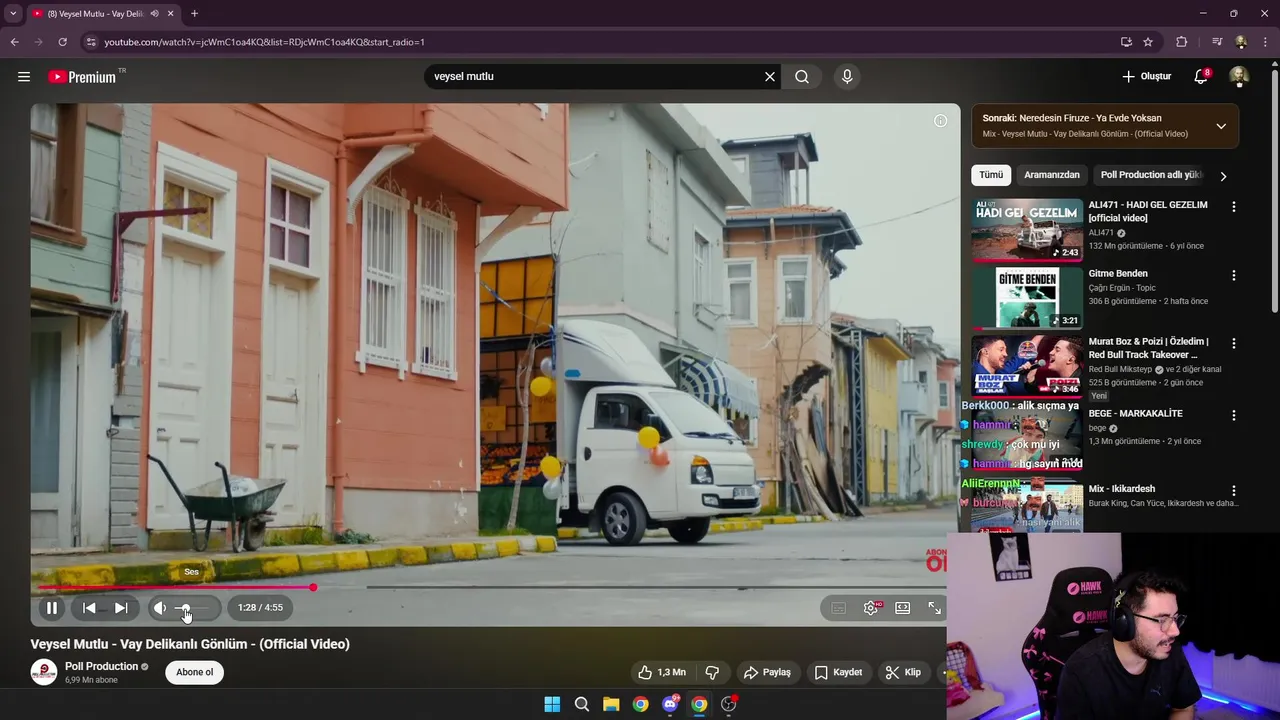Viewport: 1280px width, 720px height.
Task: Open the YouTube hamburger guide menu
Action: [x=24, y=76]
